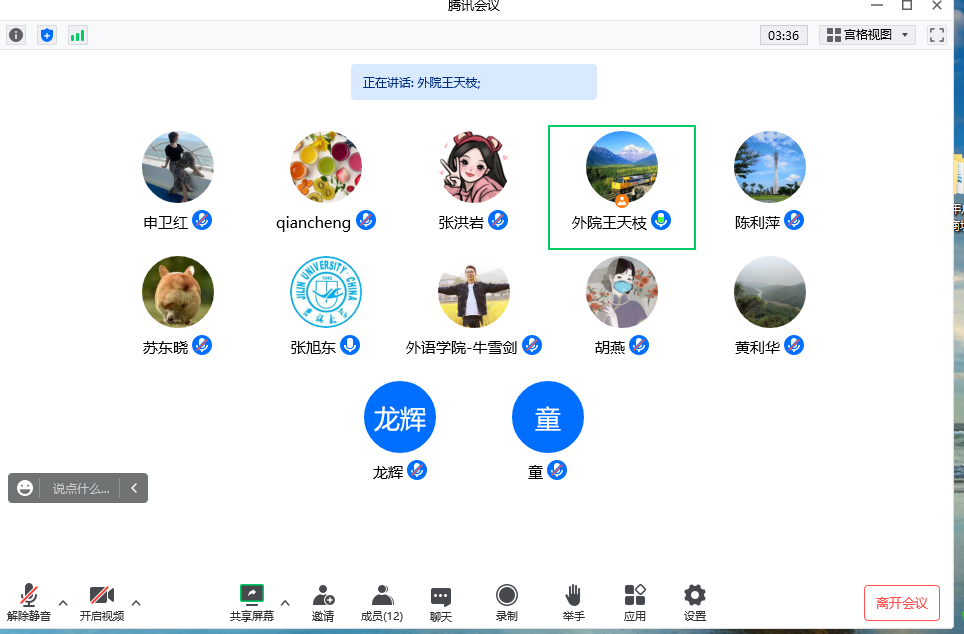Enter full screen mode icon
Screen dimensions: 964x634
(937, 35)
